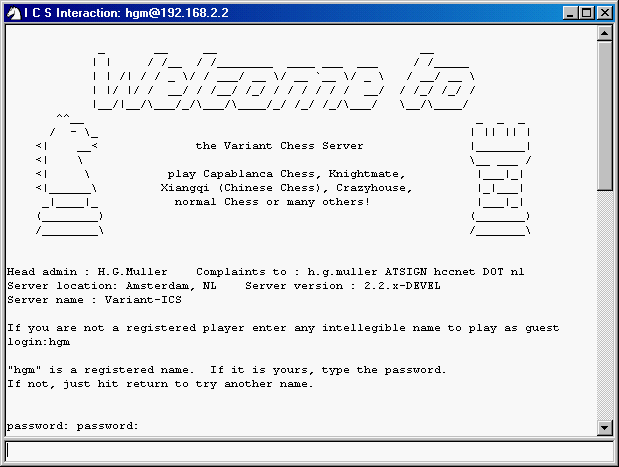The image size is (619, 467).
Task: Click the scrollbar track below the thumb
Action: pyautogui.click(x=605, y=306)
